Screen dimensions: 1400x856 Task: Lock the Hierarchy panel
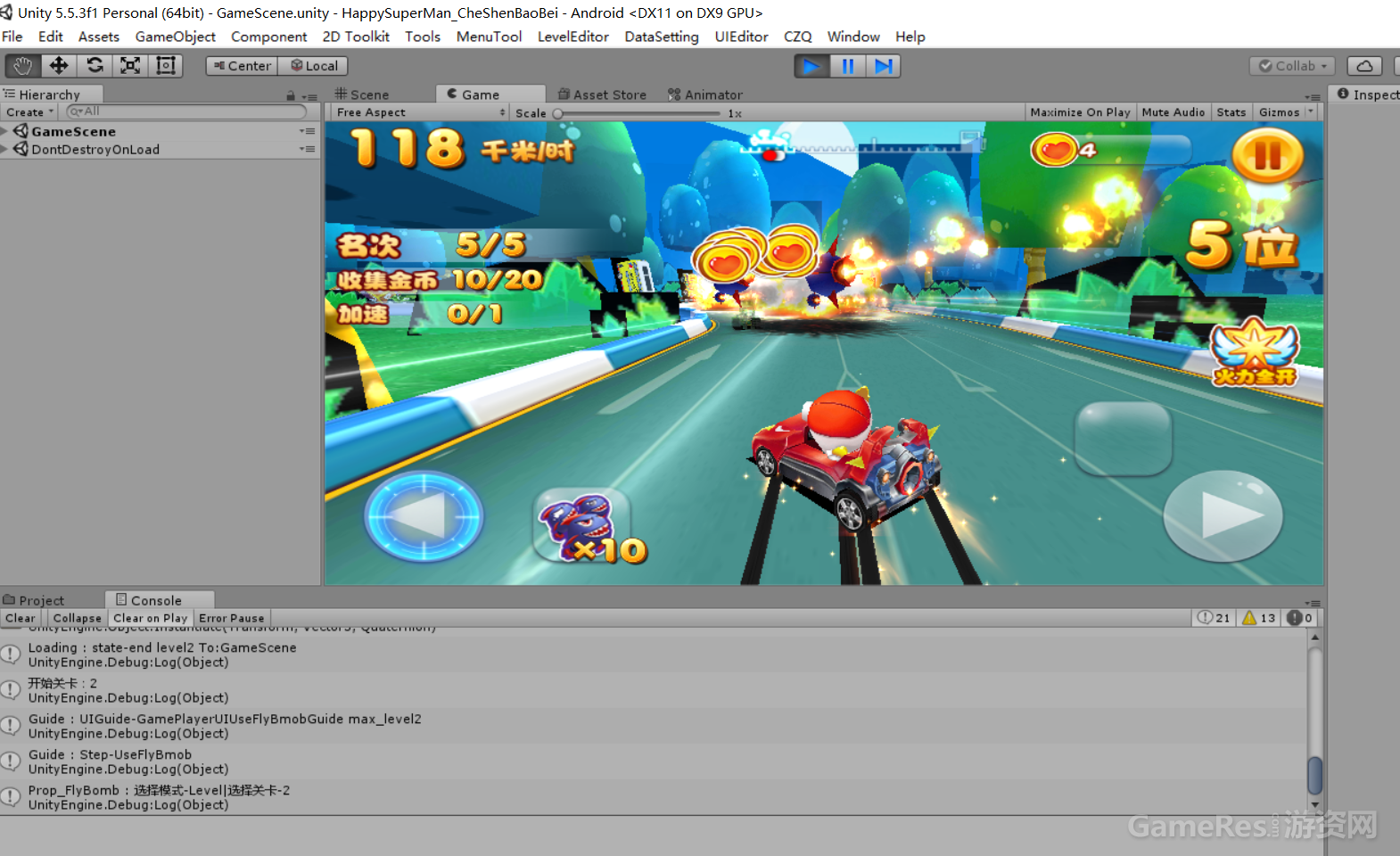291,95
